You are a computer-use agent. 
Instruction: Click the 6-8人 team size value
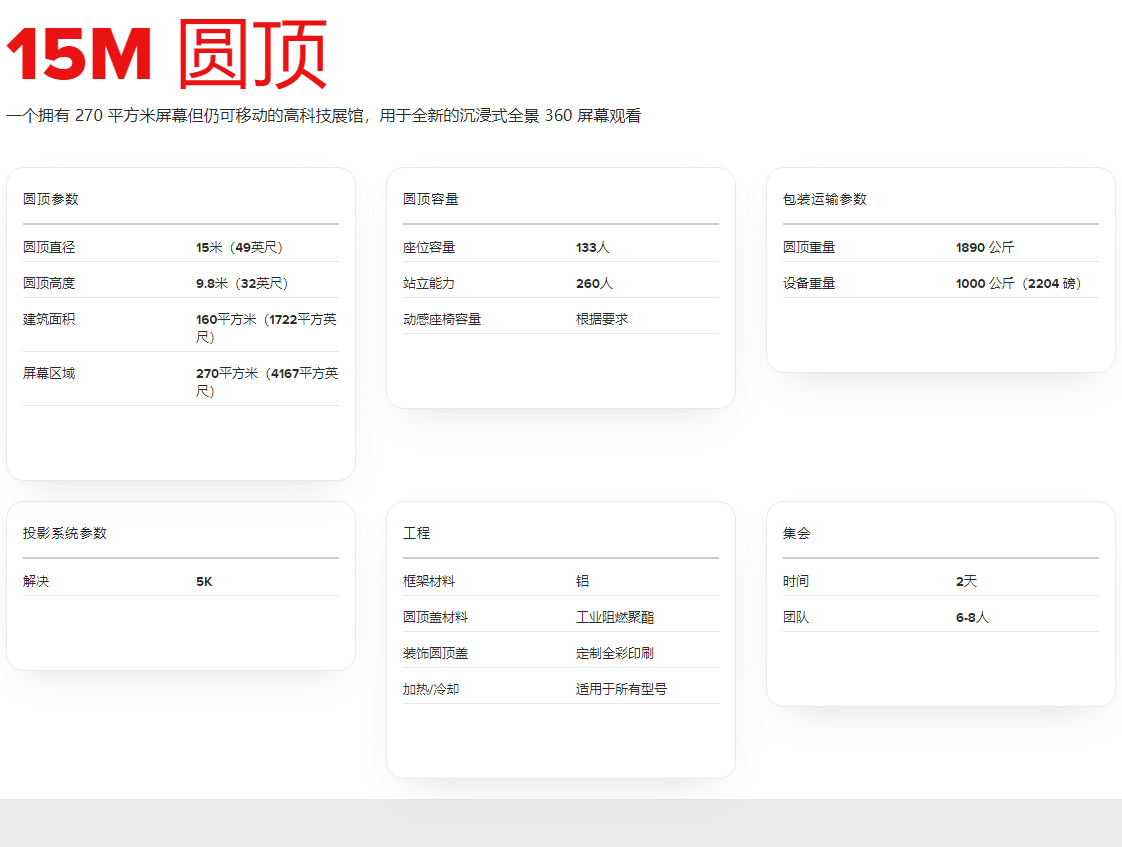972,617
